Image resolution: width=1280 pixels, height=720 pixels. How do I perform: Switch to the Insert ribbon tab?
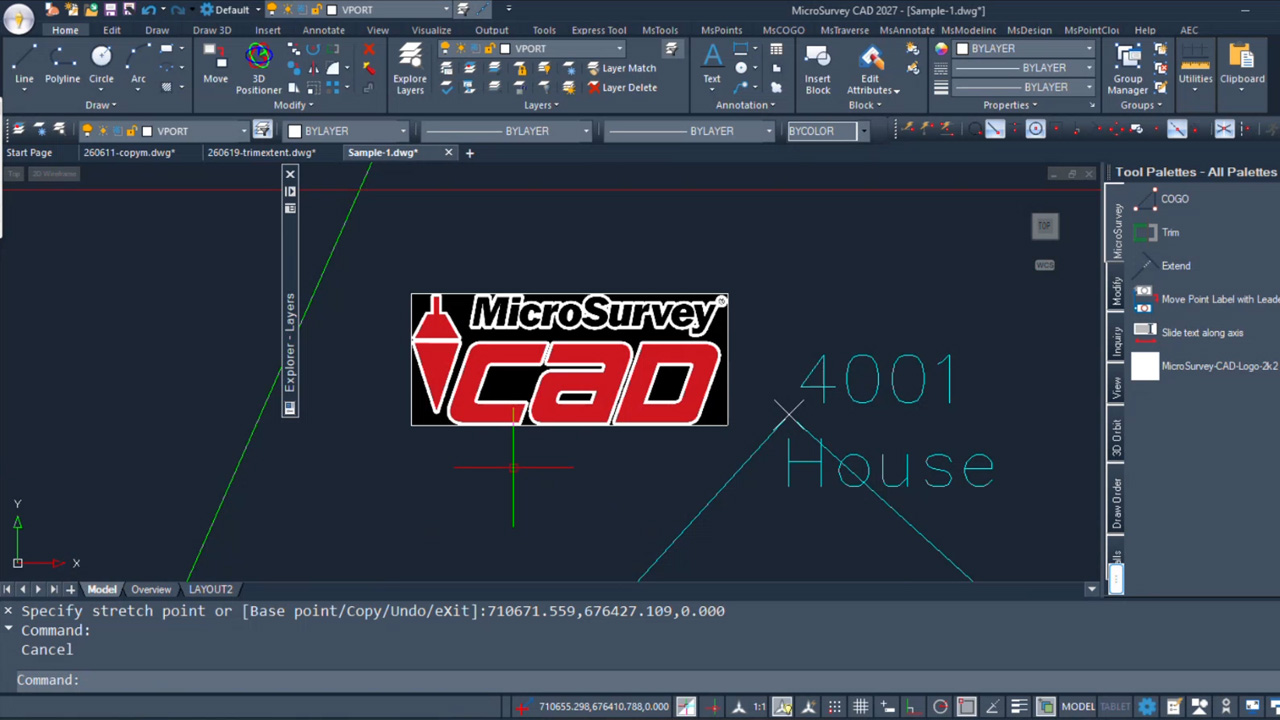[x=267, y=30]
